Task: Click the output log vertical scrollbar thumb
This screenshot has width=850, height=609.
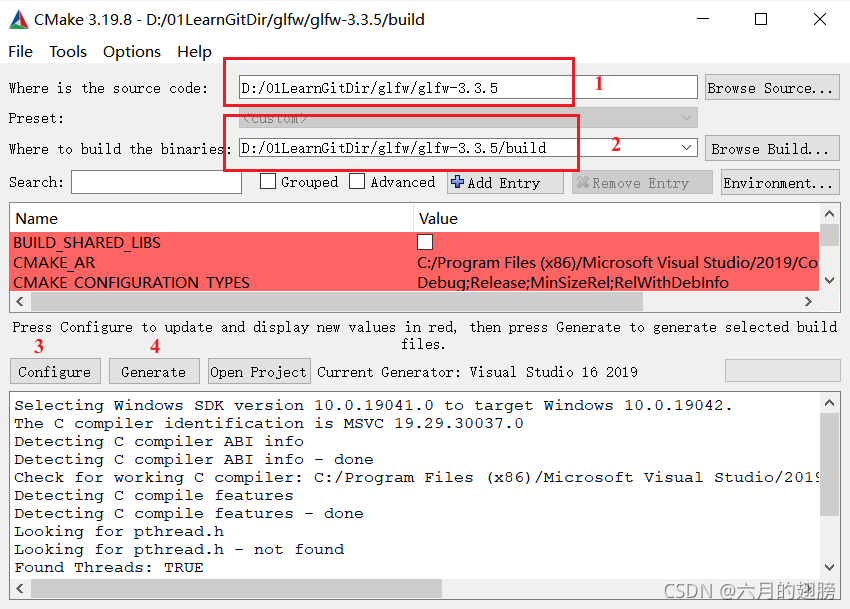Action: (829, 464)
